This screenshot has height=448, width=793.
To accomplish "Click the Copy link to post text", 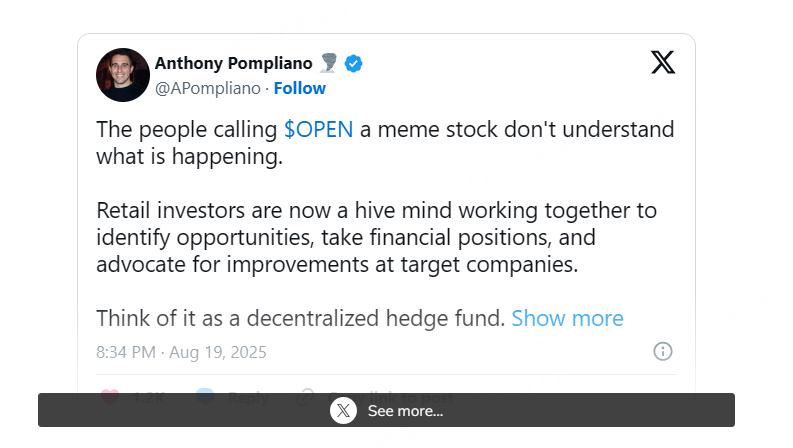I will tap(400, 397).
